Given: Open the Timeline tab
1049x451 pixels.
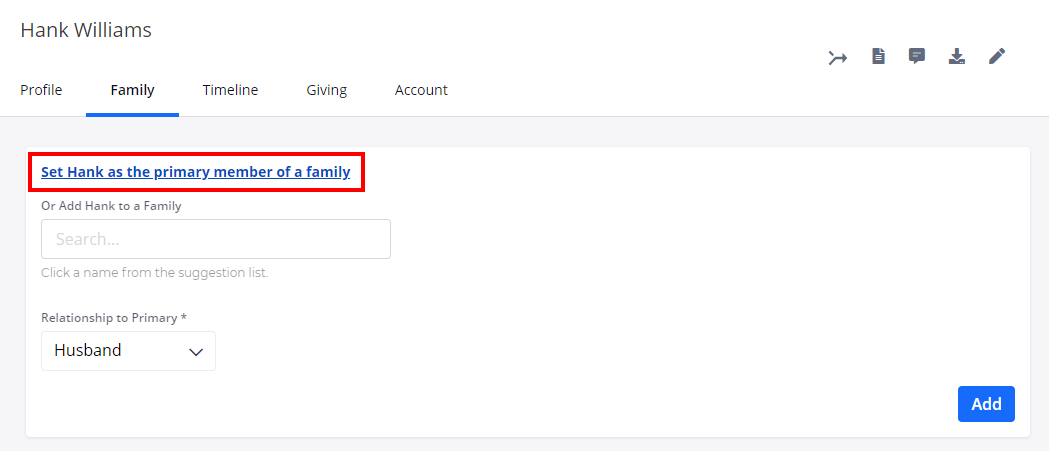Looking at the screenshot, I should (230, 90).
